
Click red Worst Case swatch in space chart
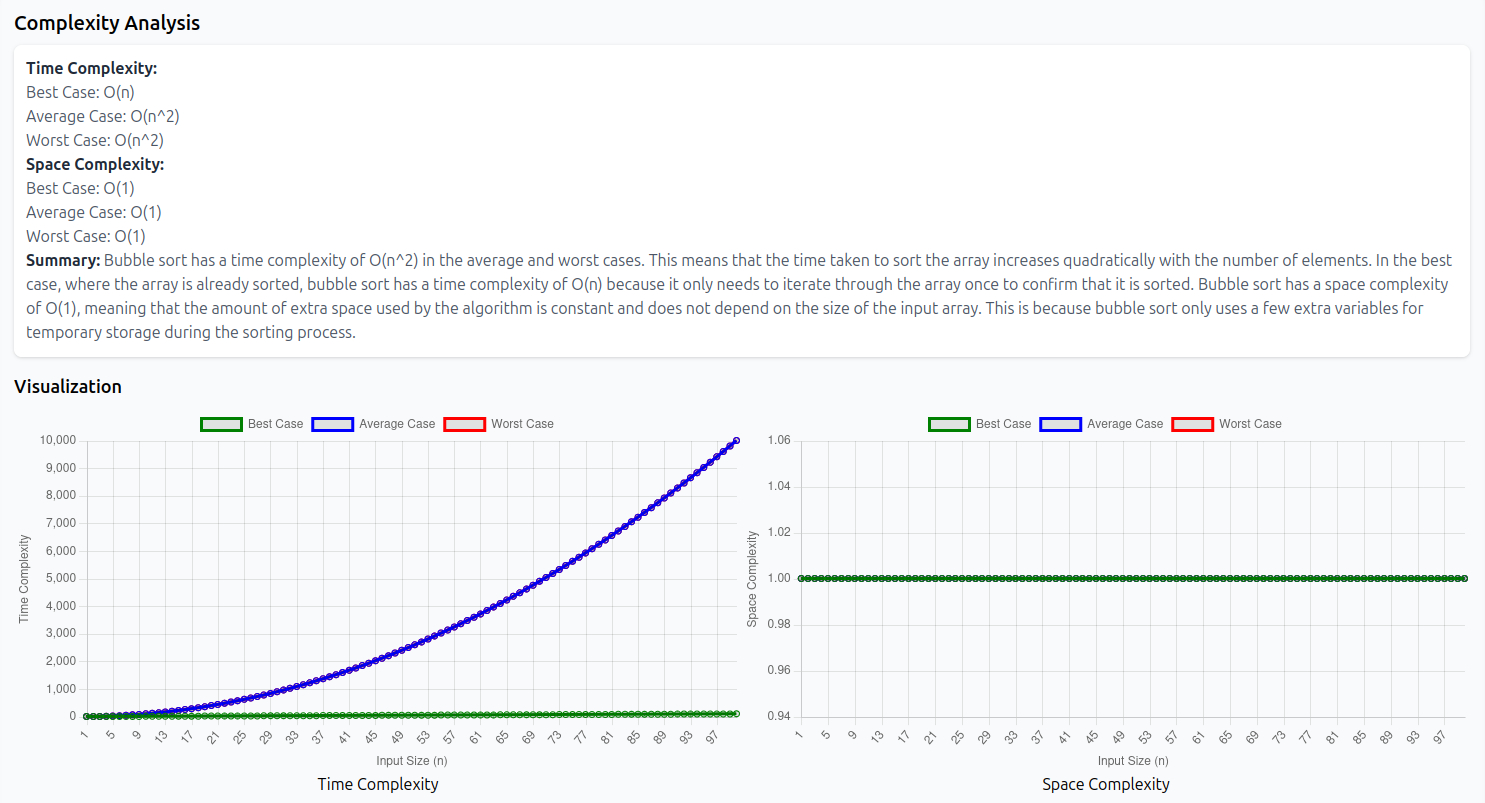point(1193,424)
